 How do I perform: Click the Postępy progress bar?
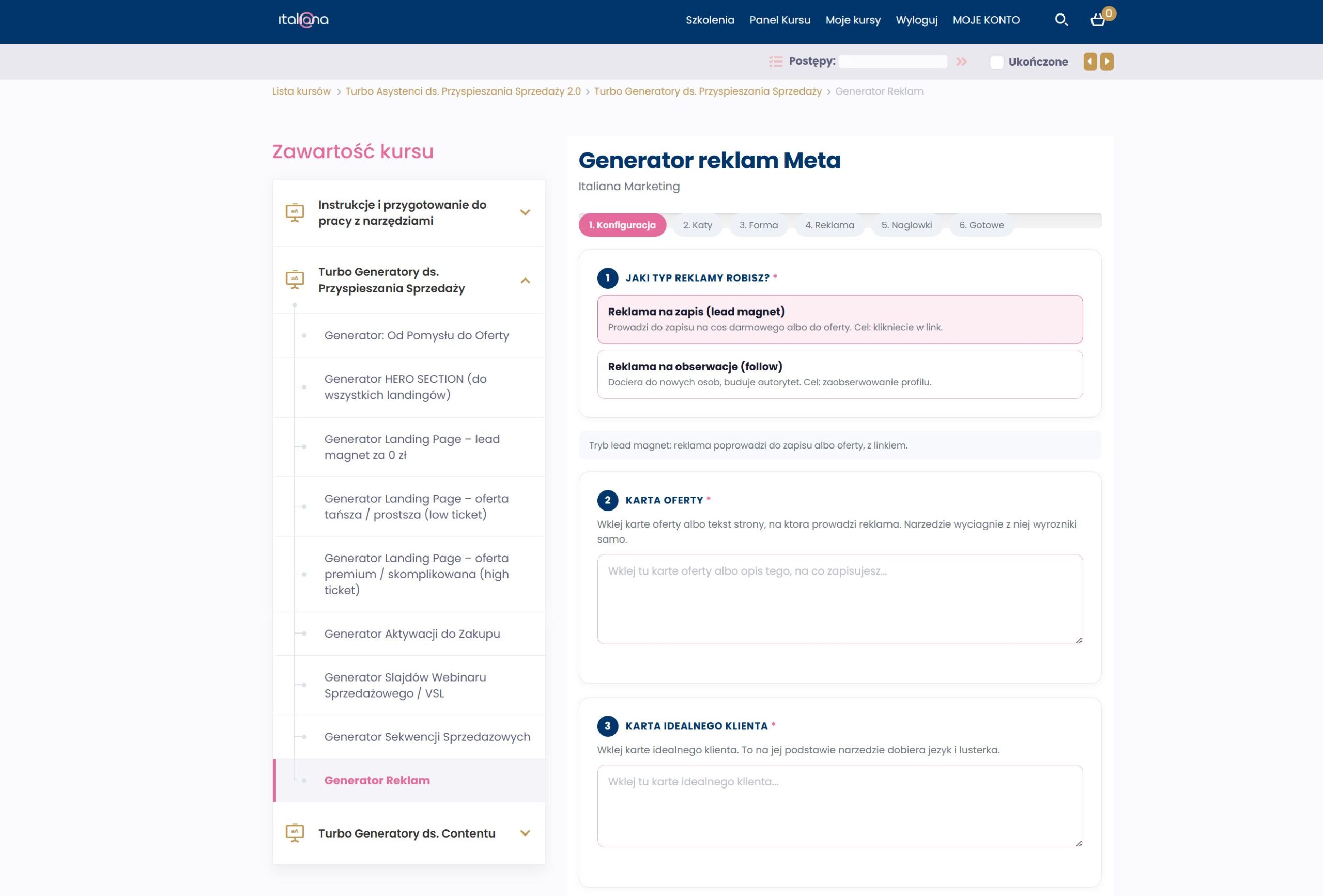tap(893, 61)
